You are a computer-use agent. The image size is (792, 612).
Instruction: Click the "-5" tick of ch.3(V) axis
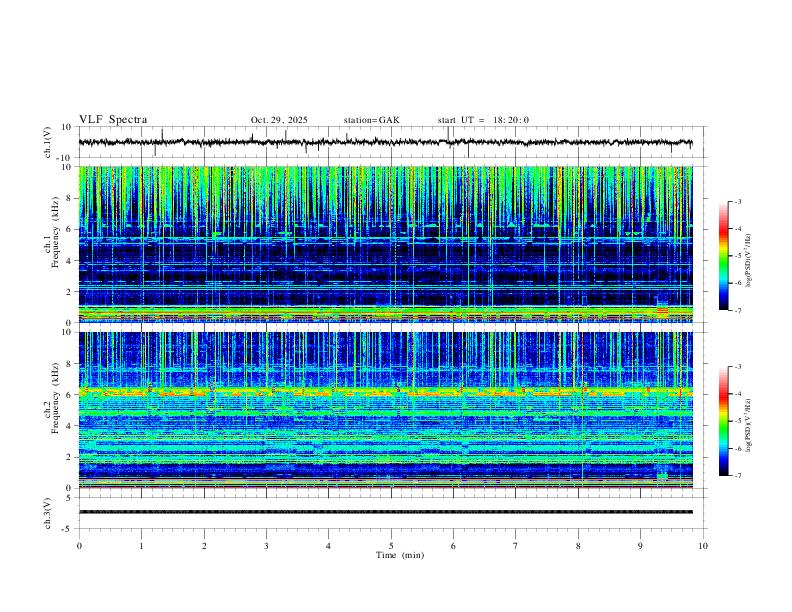click(x=68, y=529)
